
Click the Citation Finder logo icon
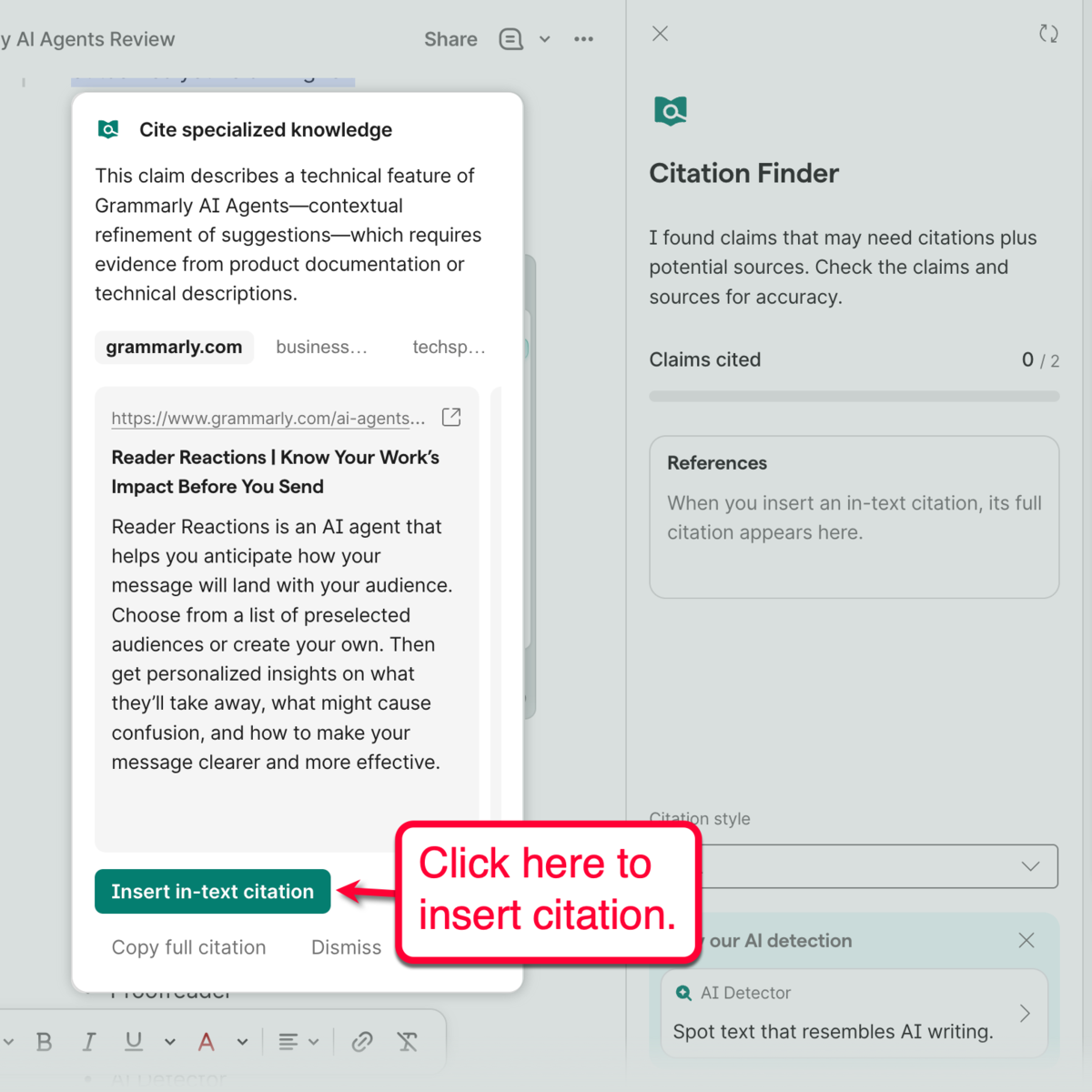pyautogui.click(x=670, y=111)
